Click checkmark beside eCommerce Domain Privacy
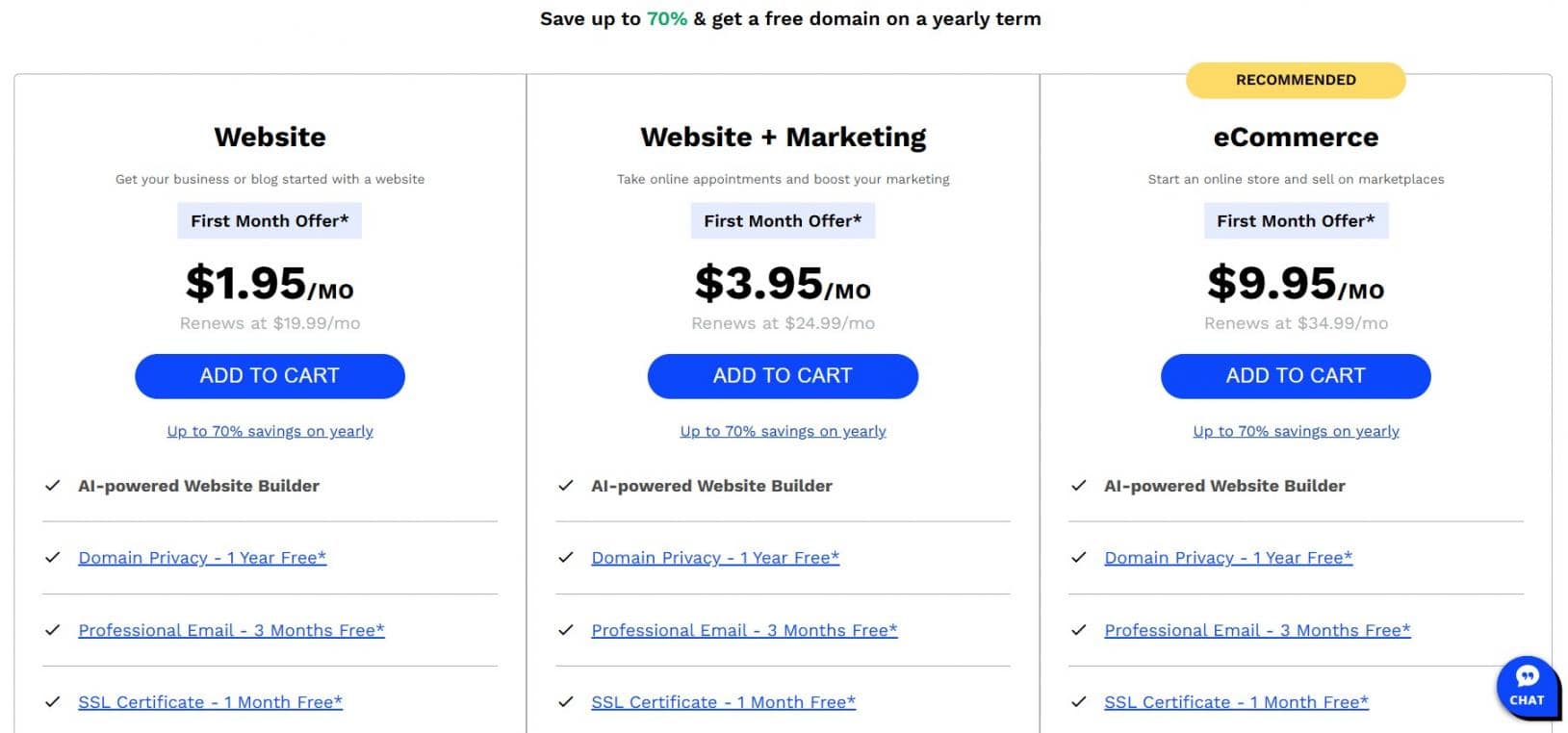Viewport: 1568px width, 733px height. tap(1079, 558)
